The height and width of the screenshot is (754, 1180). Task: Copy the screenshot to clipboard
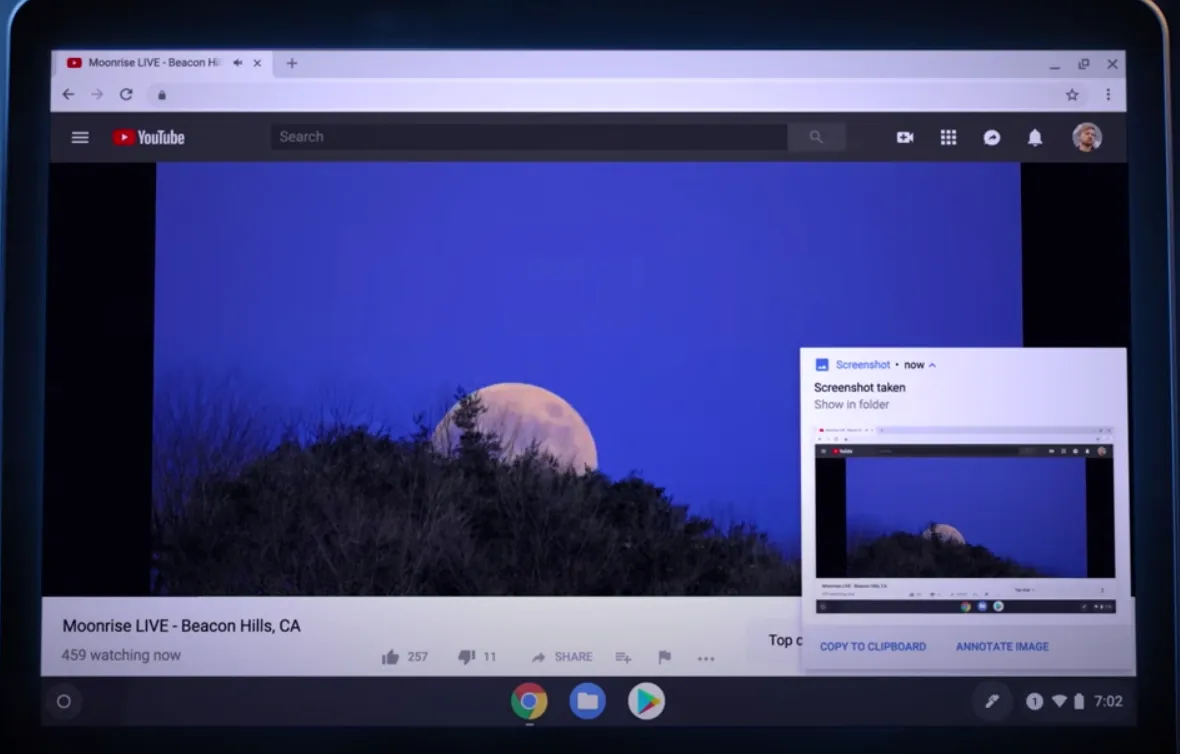tap(871, 646)
